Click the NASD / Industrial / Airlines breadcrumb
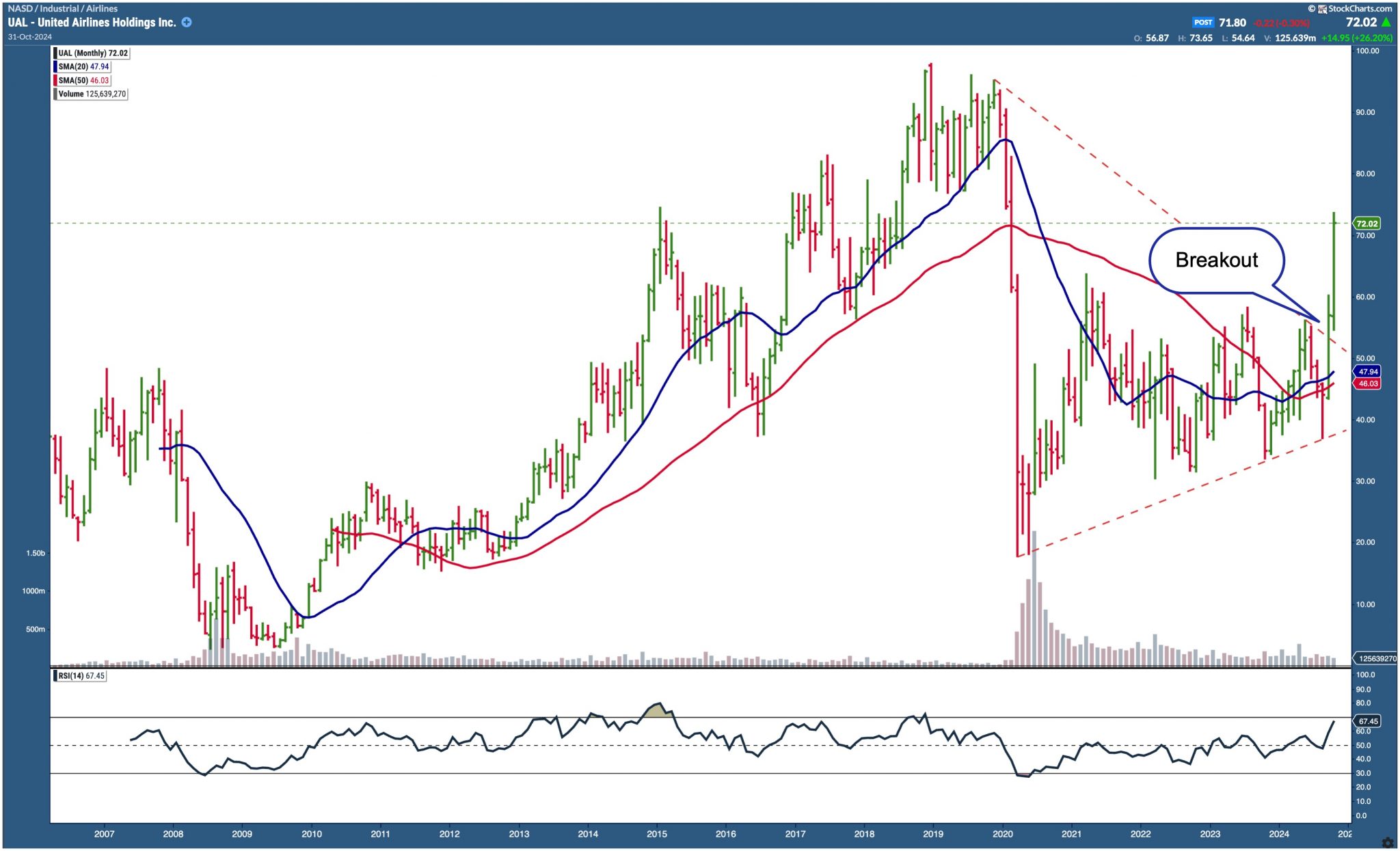 point(63,9)
